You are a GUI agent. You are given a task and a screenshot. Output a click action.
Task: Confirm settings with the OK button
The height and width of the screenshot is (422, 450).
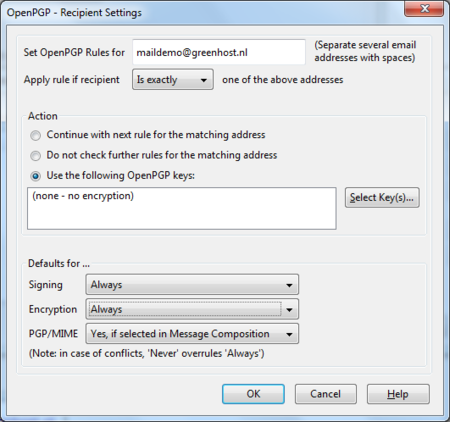[x=253, y=394]
